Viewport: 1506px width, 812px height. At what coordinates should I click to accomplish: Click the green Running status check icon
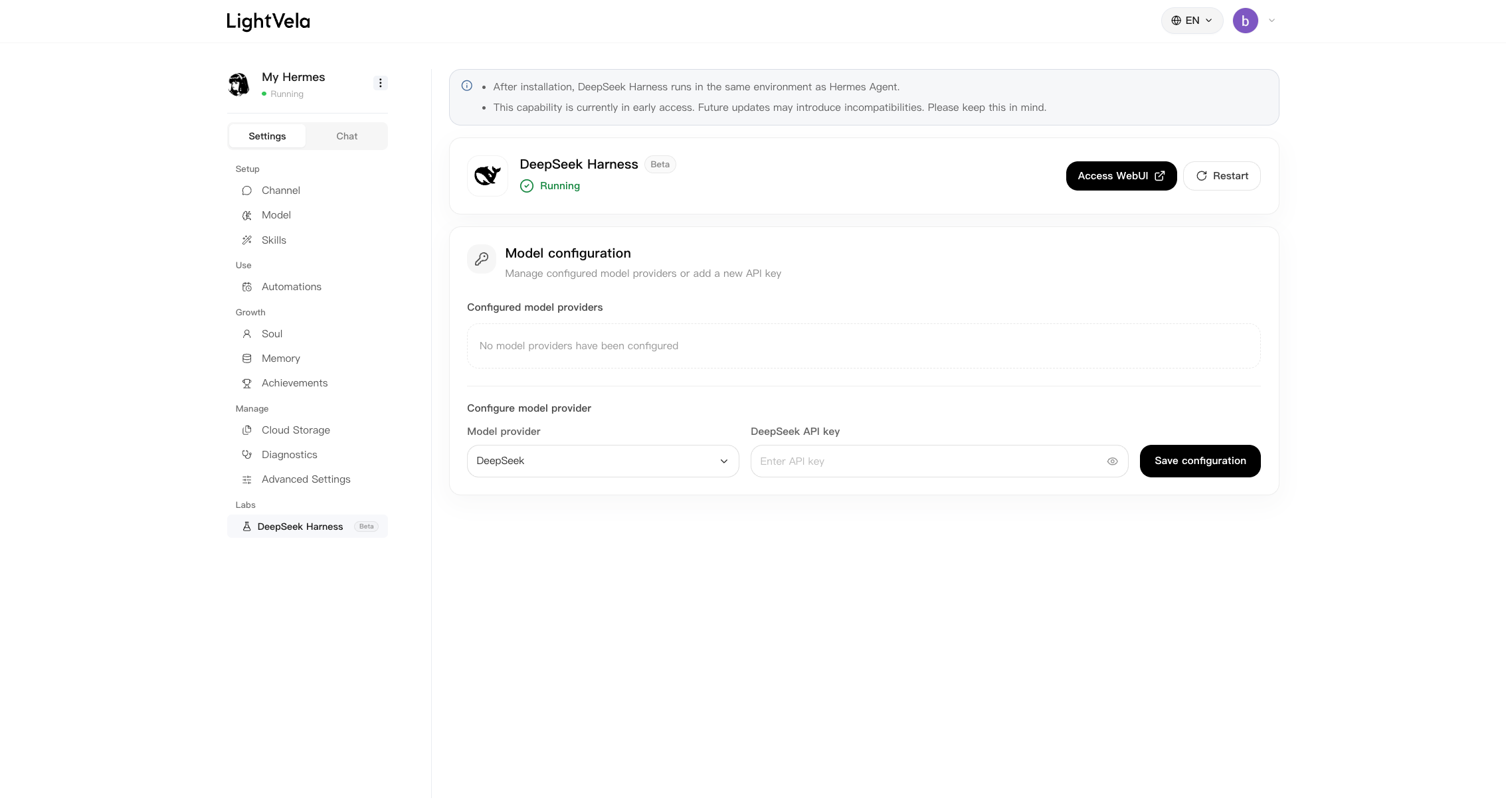click(527, 186)
